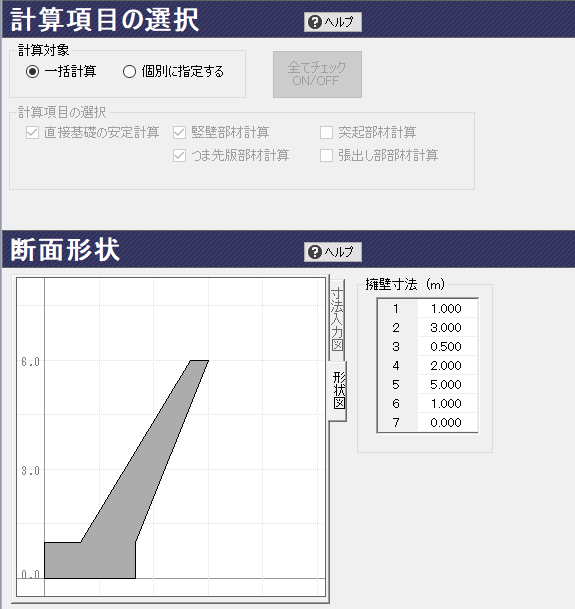
Task: Toggle the つま先版部材計算 checkbox
Action: pyautogui.click(x=179, y=155)
